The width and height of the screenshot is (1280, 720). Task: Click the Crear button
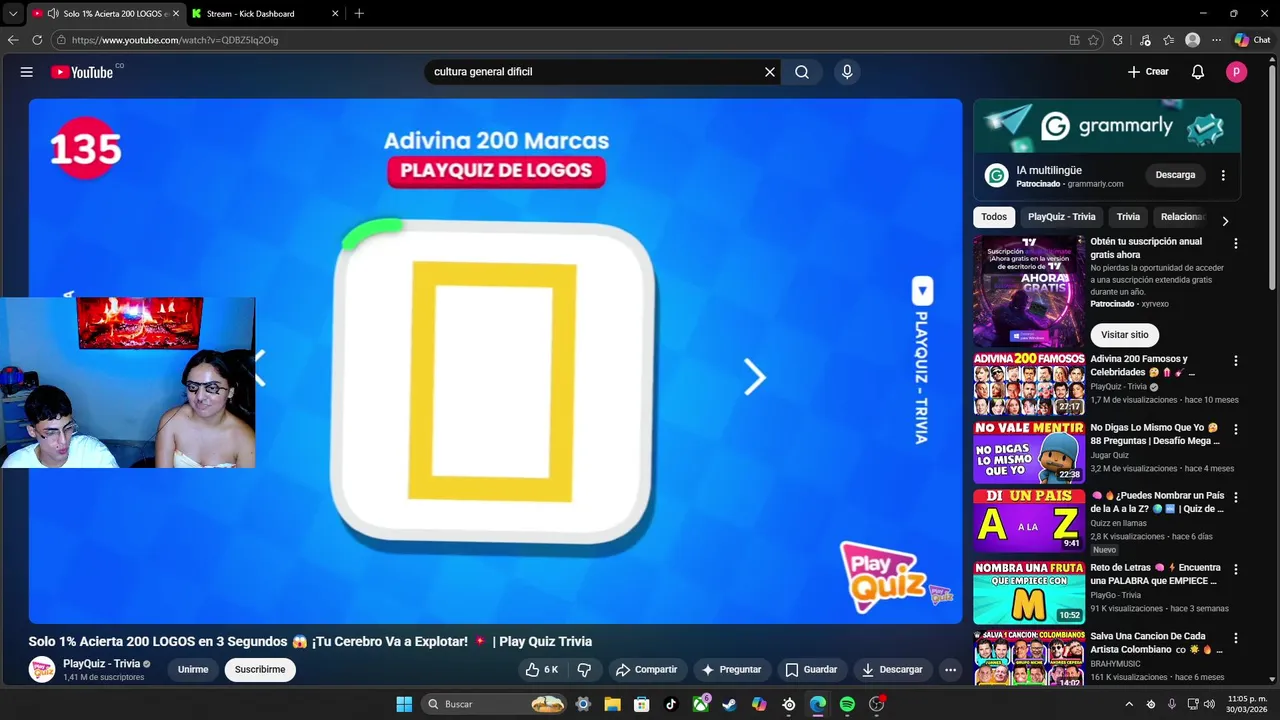point(1148,72)
